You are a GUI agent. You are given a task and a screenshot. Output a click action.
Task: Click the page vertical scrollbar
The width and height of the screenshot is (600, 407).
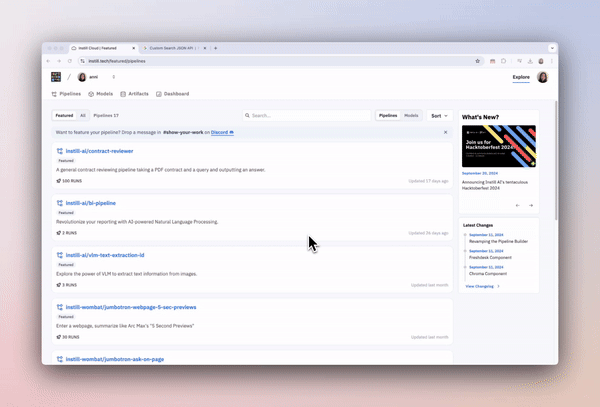[x=556, y=161]
